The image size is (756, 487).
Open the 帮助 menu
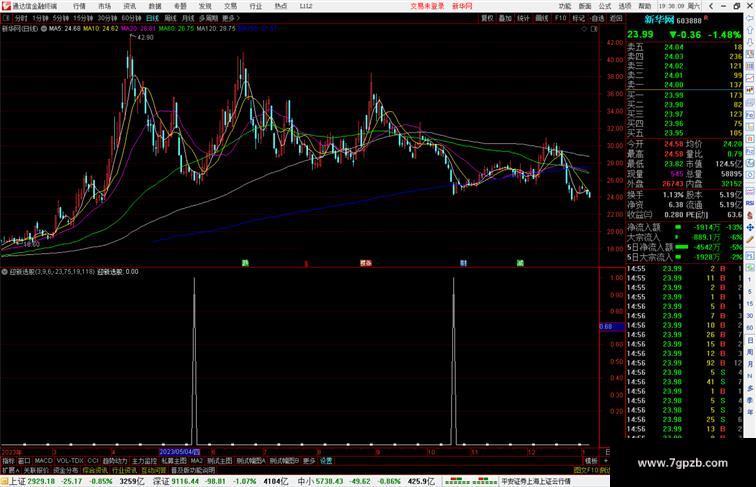645,6
